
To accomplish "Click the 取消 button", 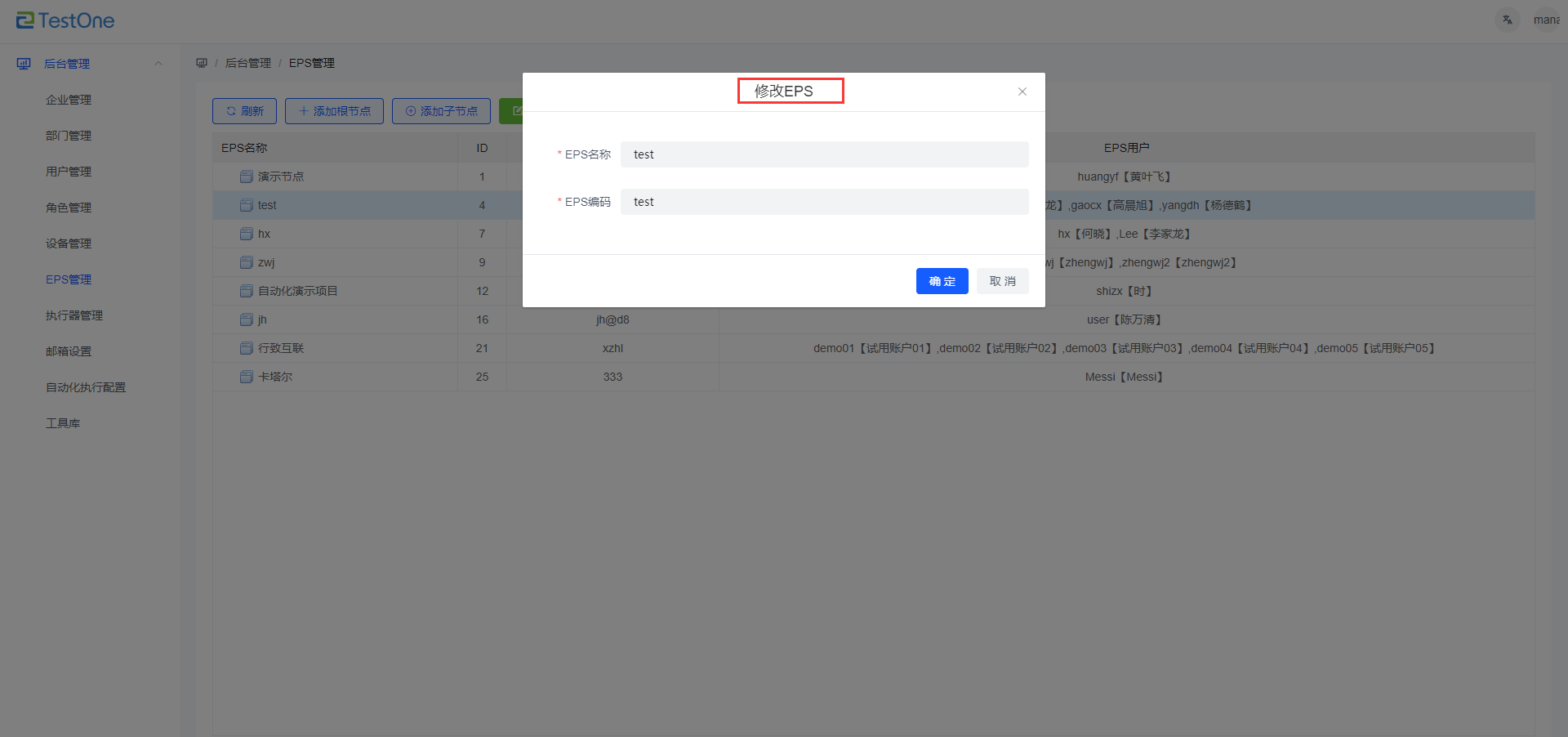I will [x=1002, y=281].
